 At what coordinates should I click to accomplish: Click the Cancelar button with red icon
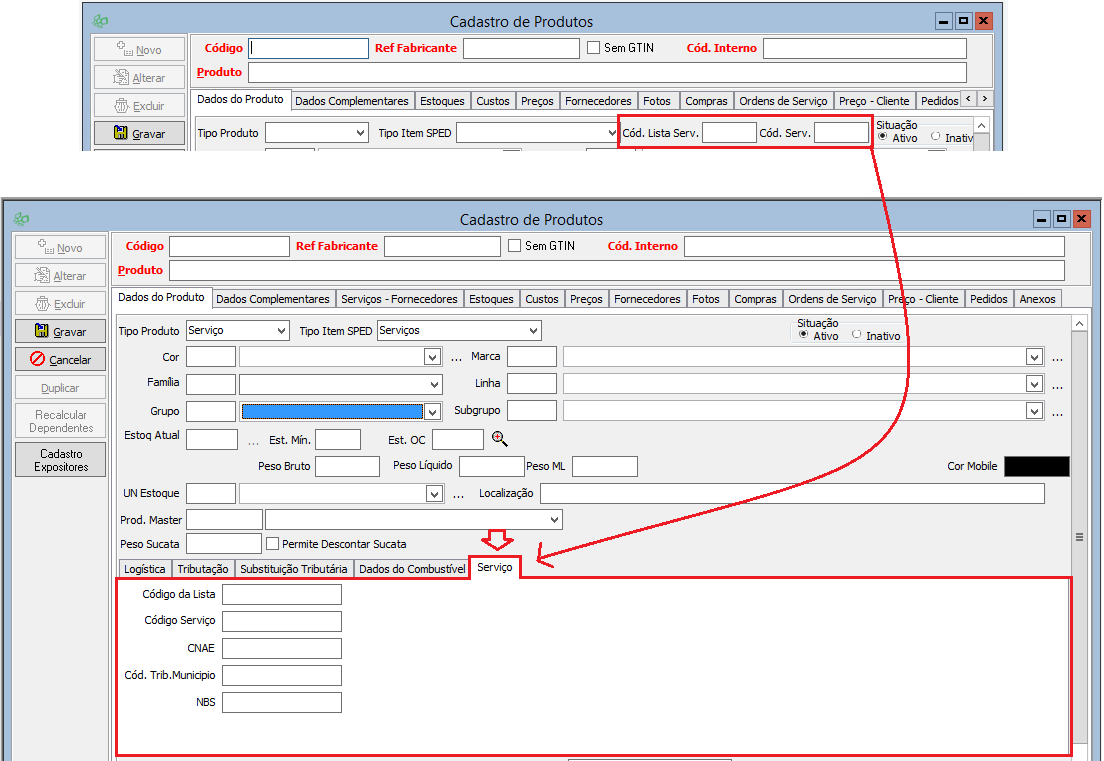(x=61, y=359)
